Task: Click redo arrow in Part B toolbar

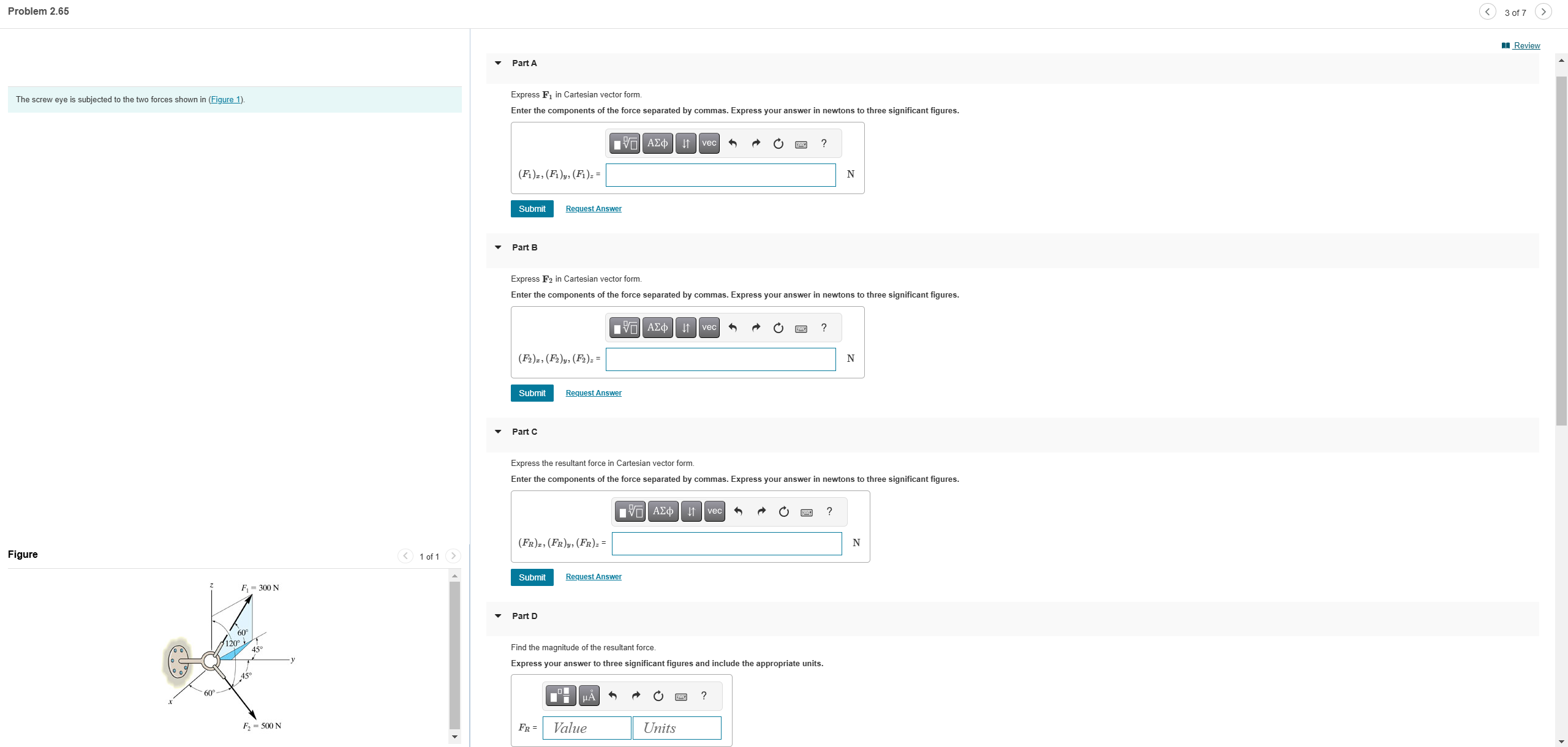Action: point(756,328)
